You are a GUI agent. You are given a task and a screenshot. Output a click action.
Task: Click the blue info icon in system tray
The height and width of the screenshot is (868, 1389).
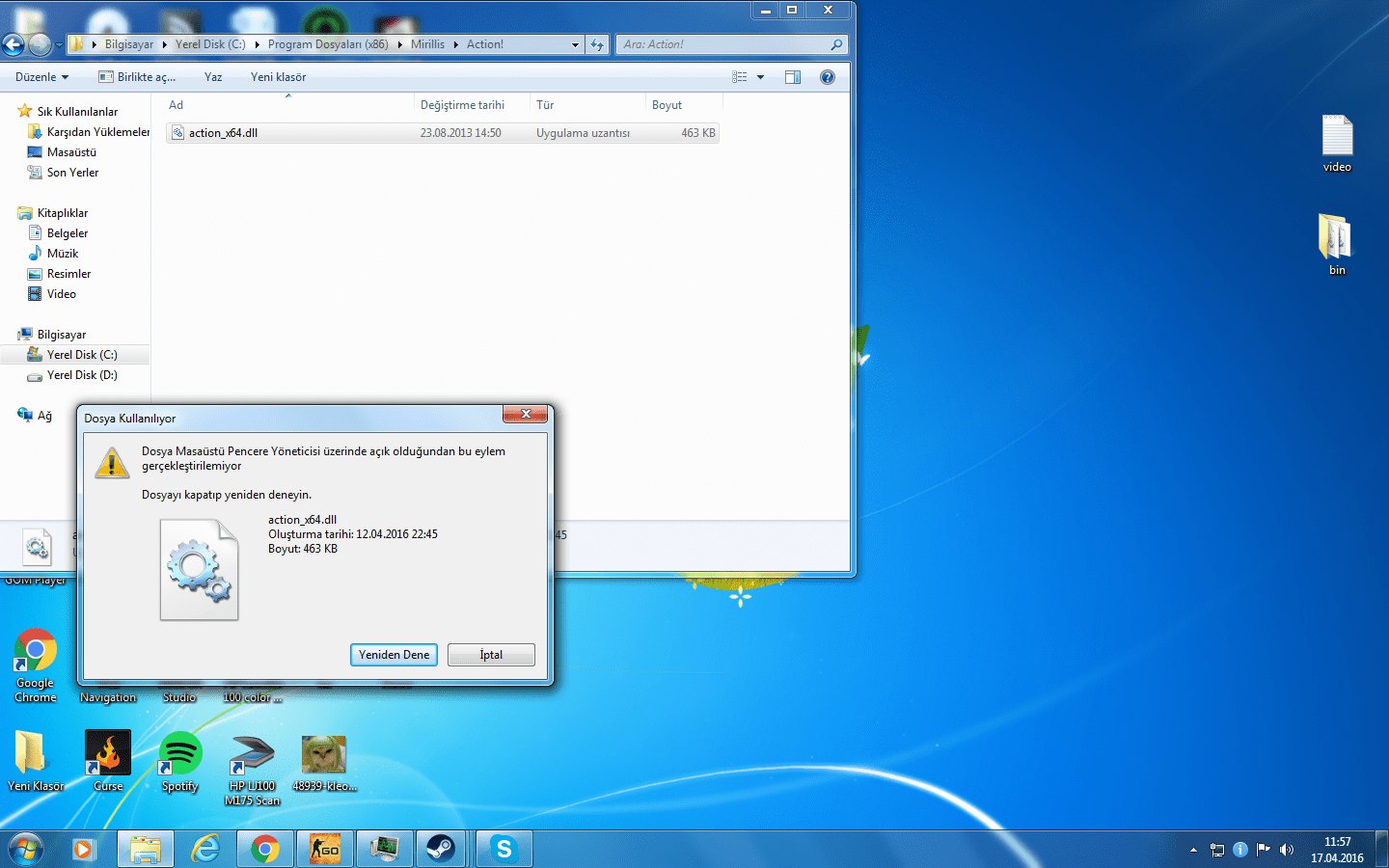[x=1240, y=850]
